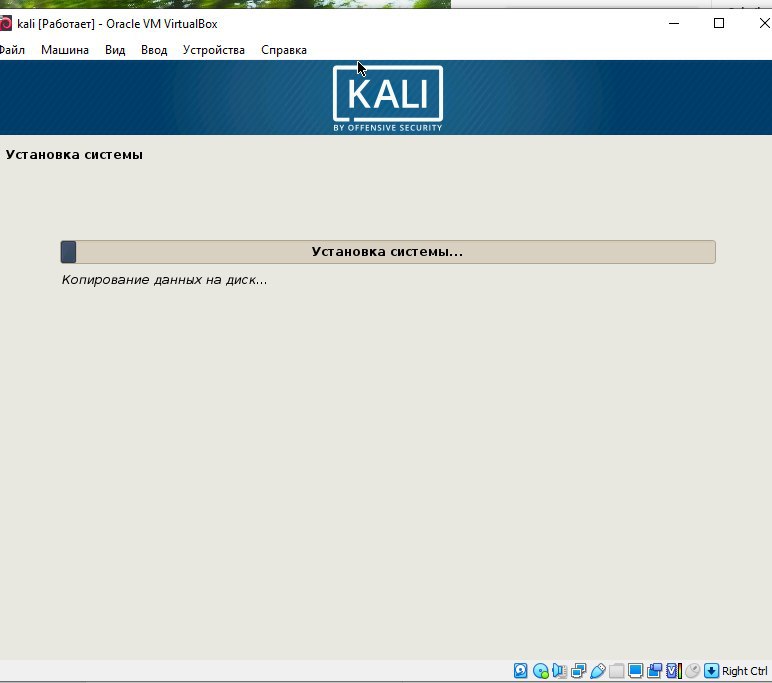Click the display settings status icon
The image size is (772, 683).
pyautogui.click(x=636, y=670)
